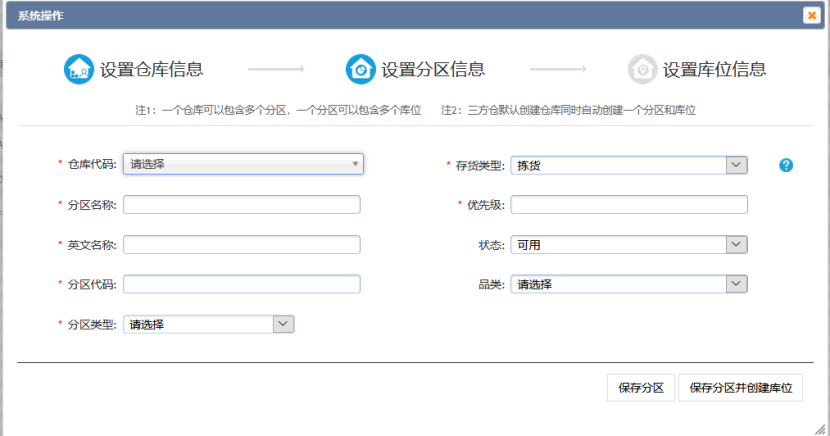The width and height of the screenshot is (830, 436).
Task: Select the 设置分区信息 step label
Action: point(433,70)
